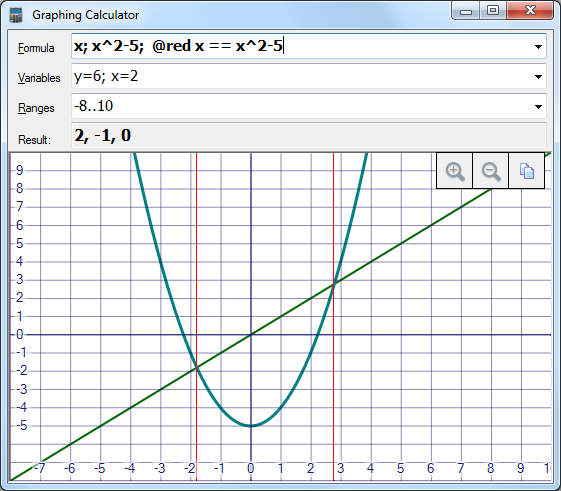Maximize the Graphing Calculator window
Viewport: 561px width, 491px height.
coord(493,10)
